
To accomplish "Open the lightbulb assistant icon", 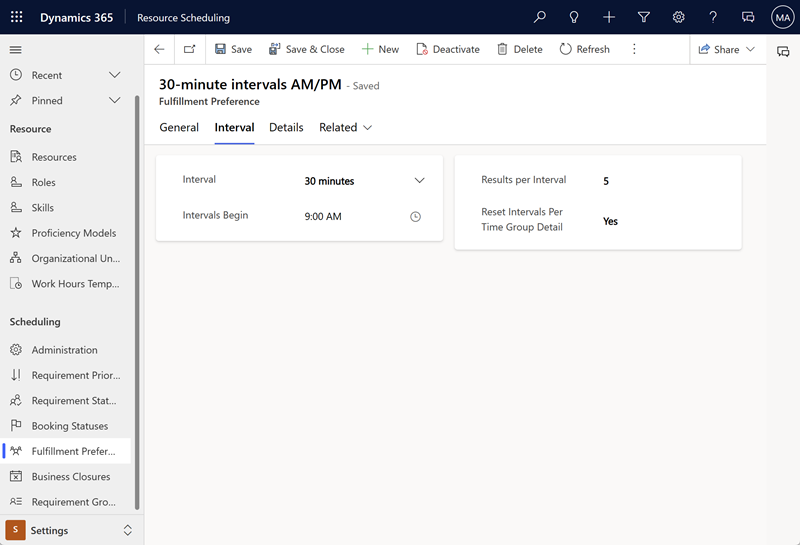I will [x=574, y=17].
